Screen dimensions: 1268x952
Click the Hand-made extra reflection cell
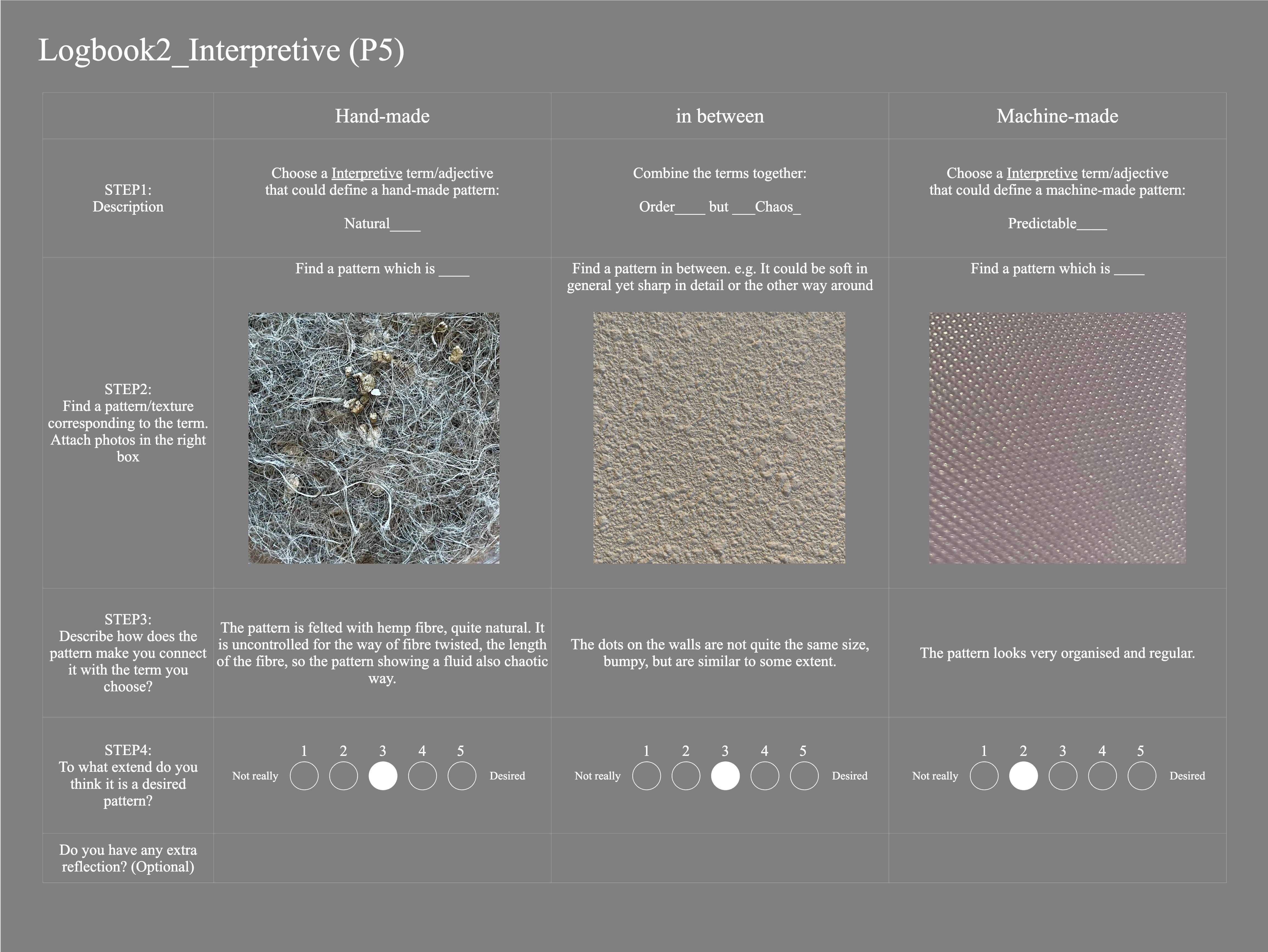pyautogui.click(x=382, y=858)
